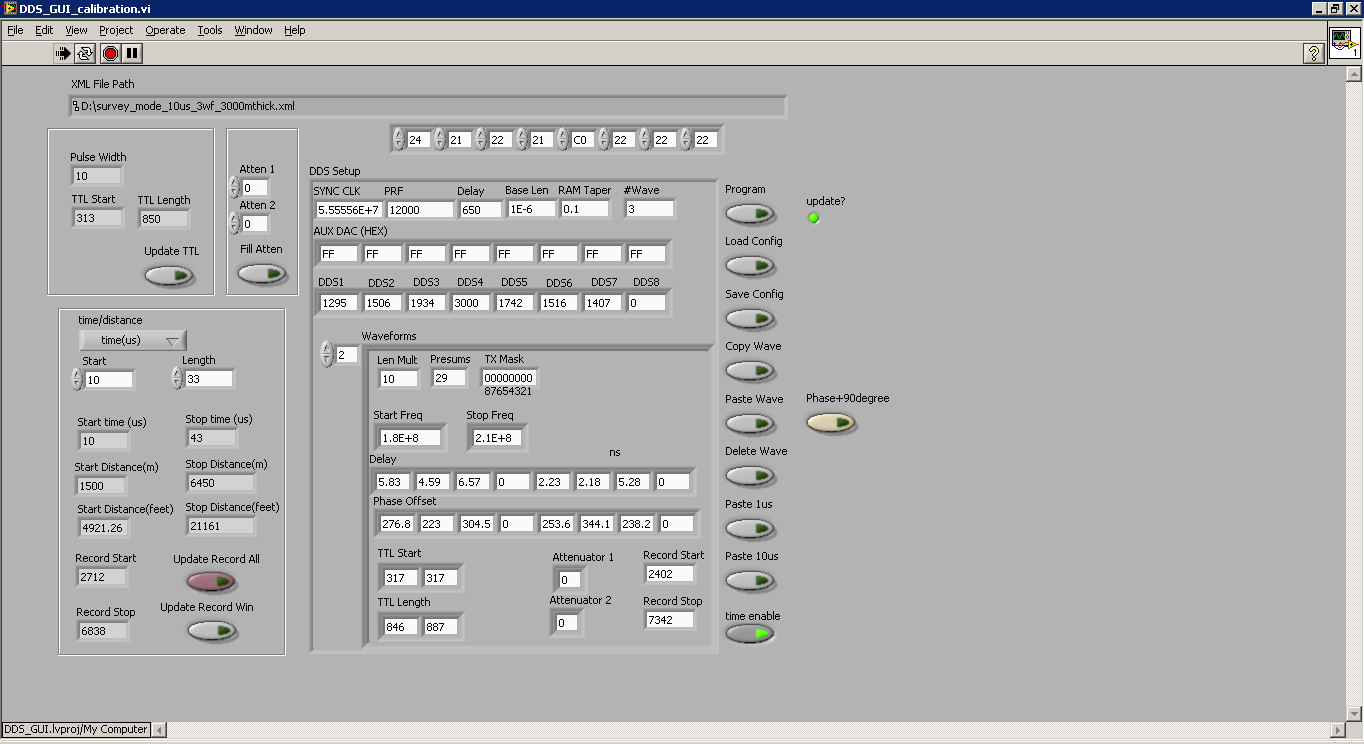This screenshot has width=1364, height=744.
Task: Toggle the Phase+90degree button
Action: coord(832,423)
